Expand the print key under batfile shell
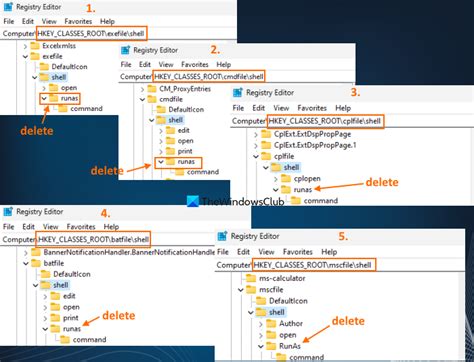 (45, 318)
